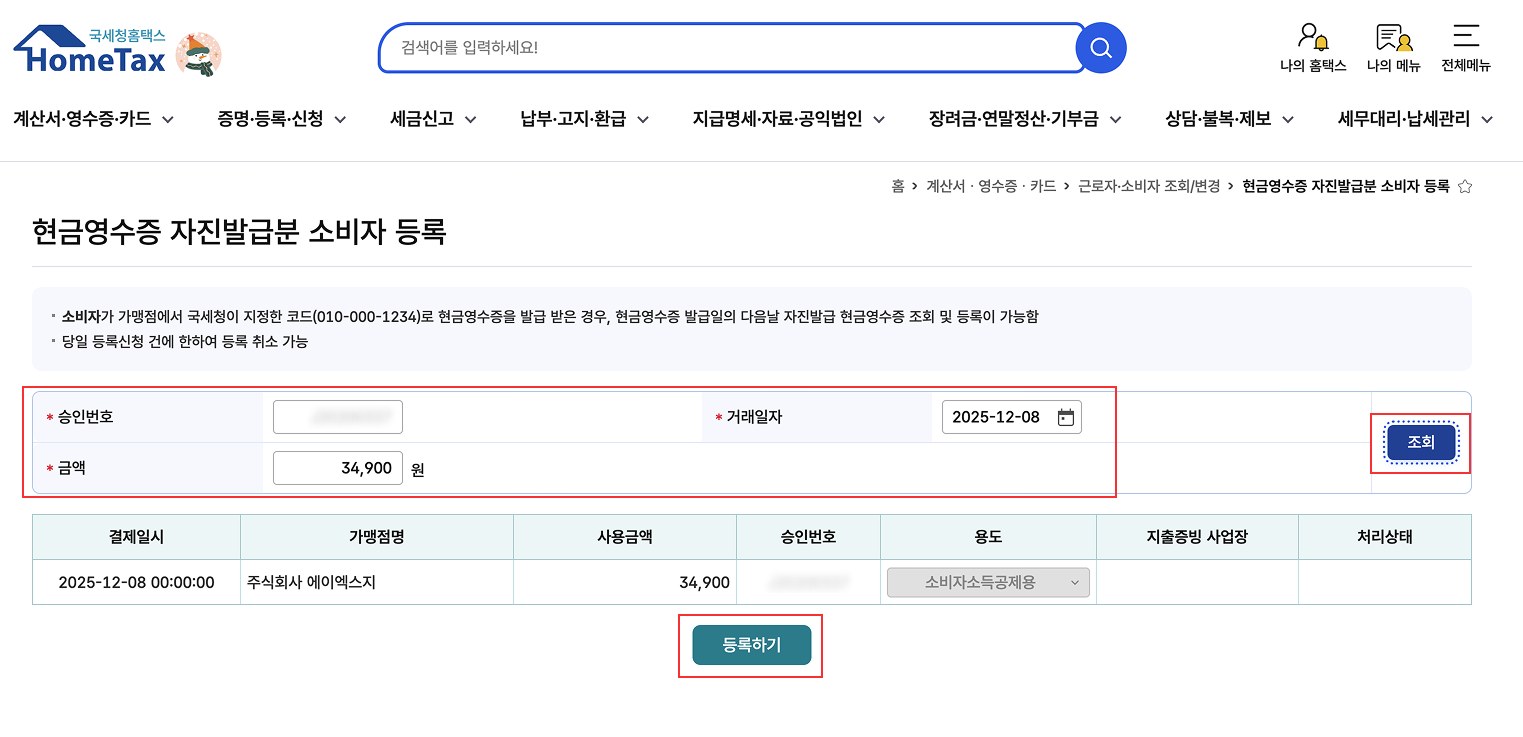Open 세무대리·납세관리 menu

[1416, 119]
